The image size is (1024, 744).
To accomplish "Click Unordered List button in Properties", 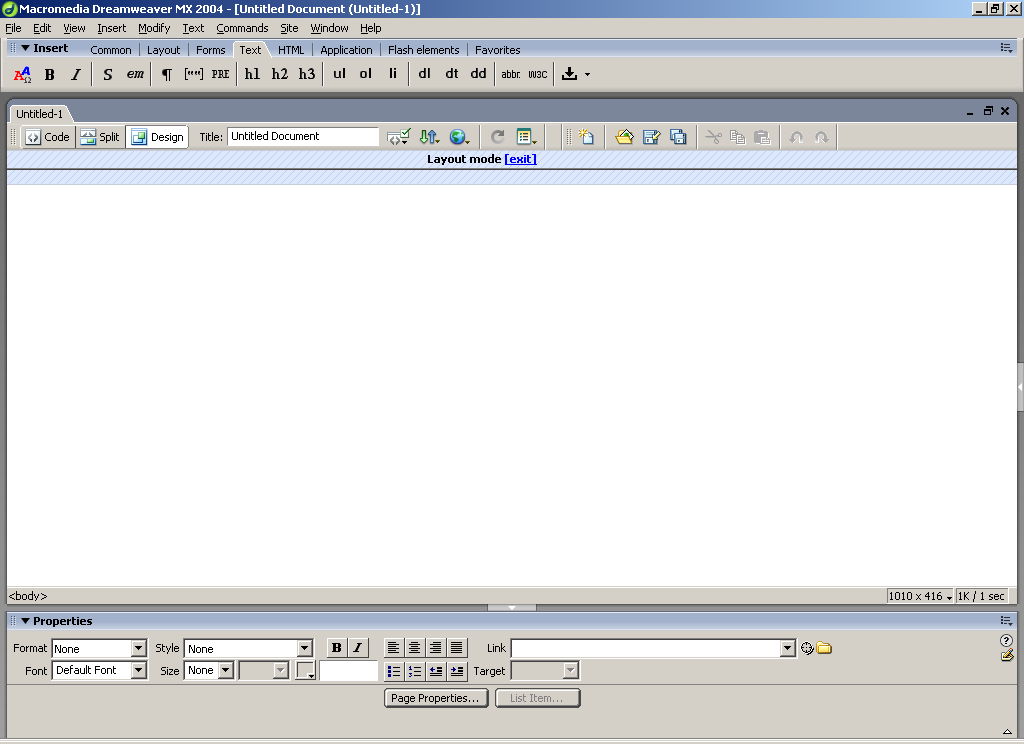I will pyautogui.click(x=393, y=671).
